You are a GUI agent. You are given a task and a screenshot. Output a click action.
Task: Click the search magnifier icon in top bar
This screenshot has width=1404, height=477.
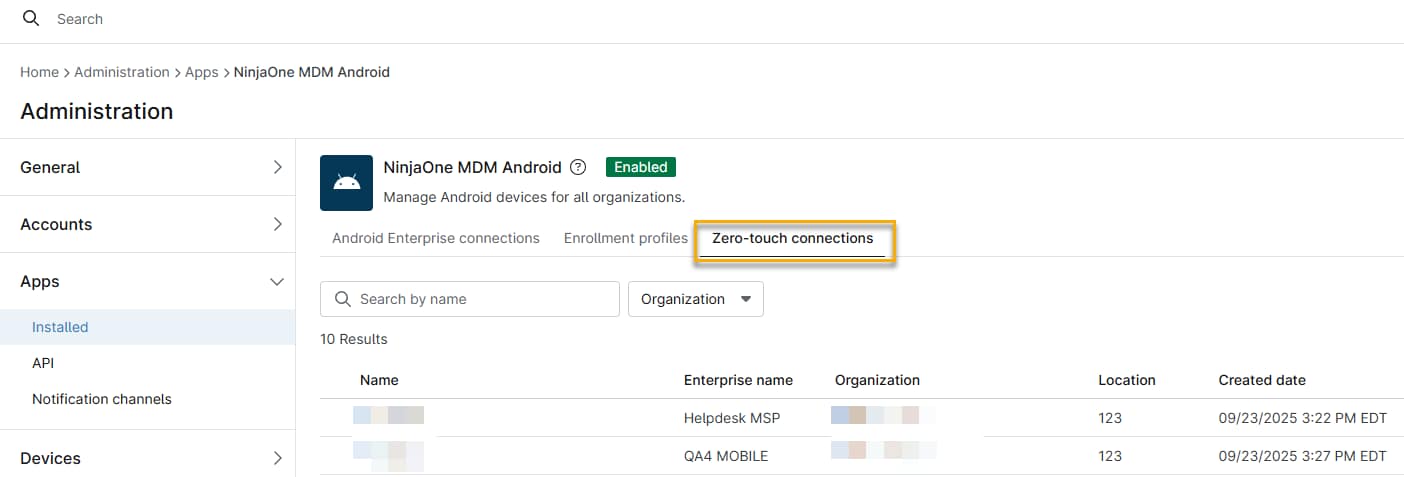click(x=31, y=19)
